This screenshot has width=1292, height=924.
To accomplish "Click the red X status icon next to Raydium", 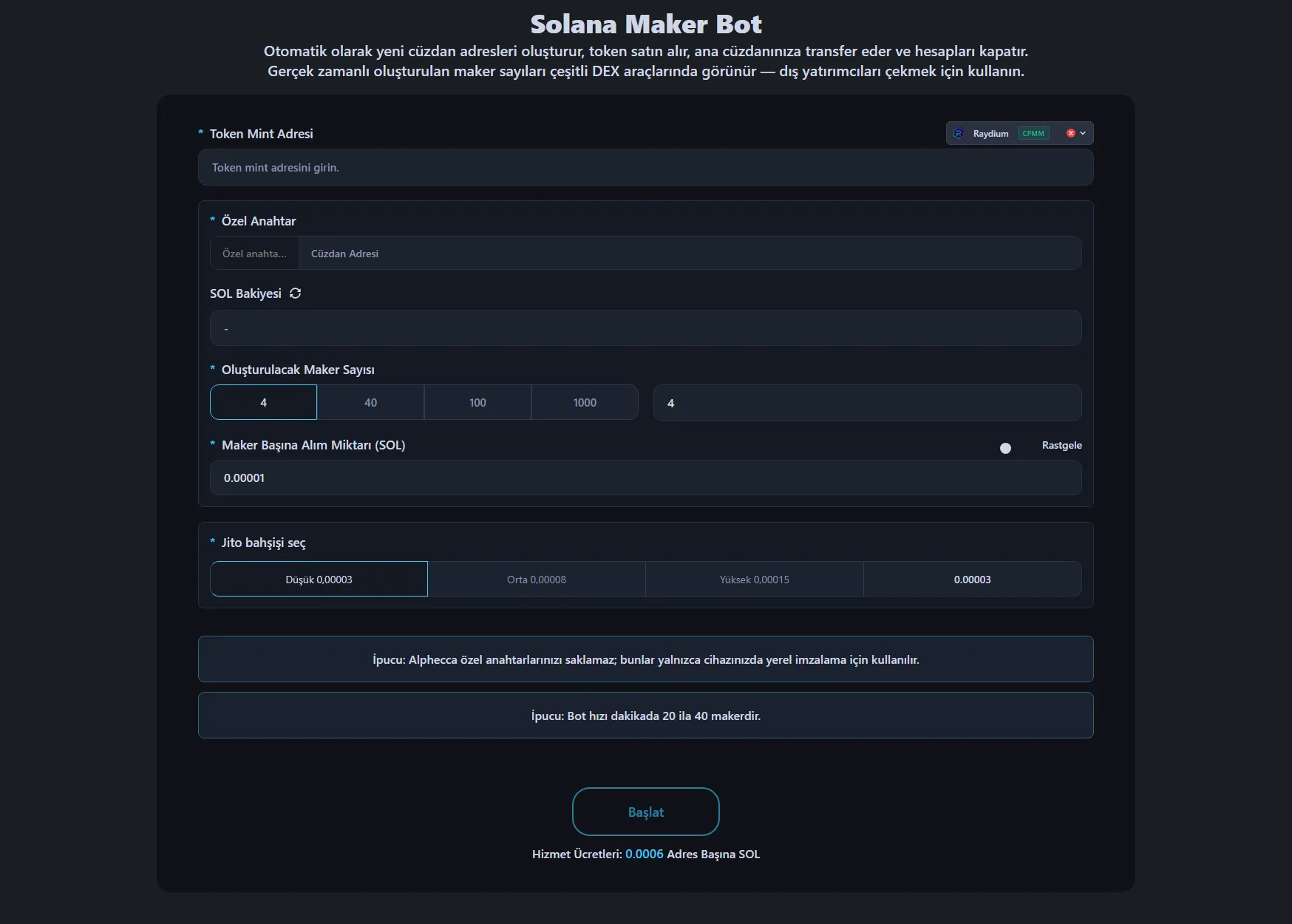I will pyautogui.click(x=1070, y=133).
